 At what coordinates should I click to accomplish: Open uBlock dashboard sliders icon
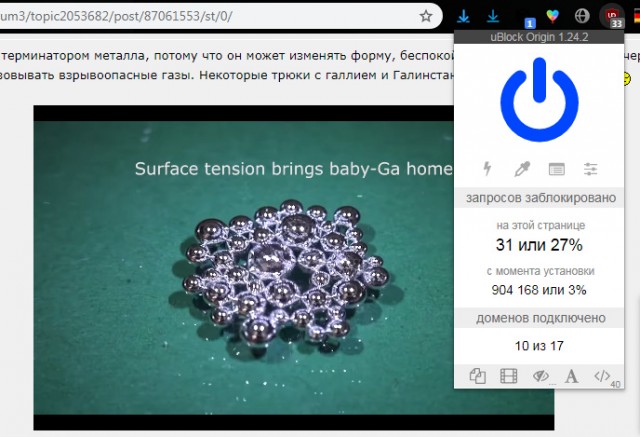[590, 169]
